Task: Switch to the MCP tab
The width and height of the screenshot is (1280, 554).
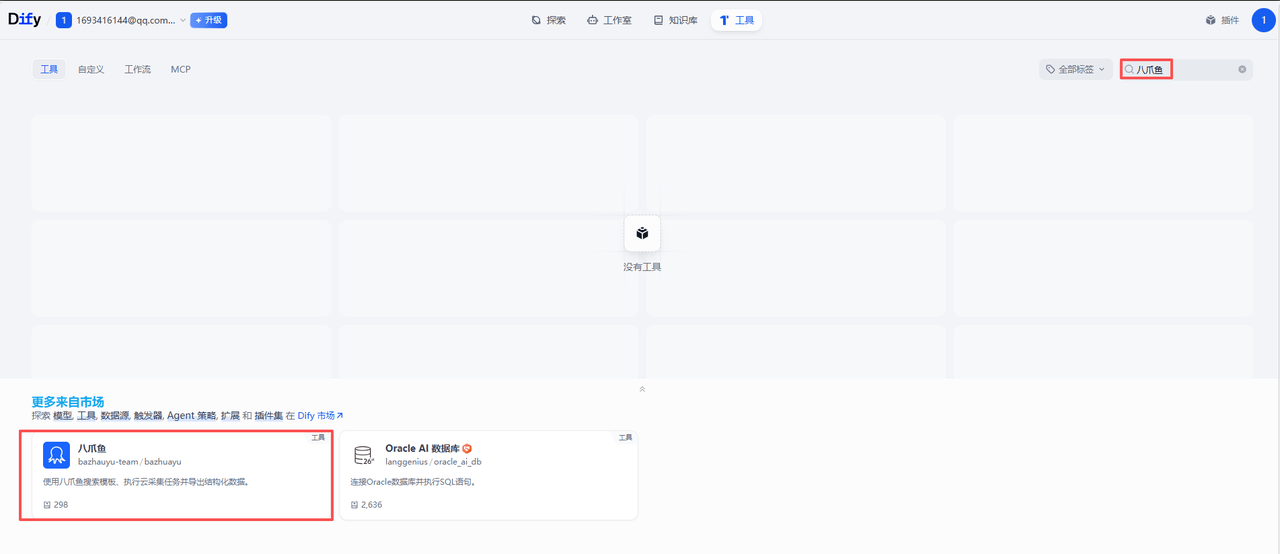Action: 181,69
